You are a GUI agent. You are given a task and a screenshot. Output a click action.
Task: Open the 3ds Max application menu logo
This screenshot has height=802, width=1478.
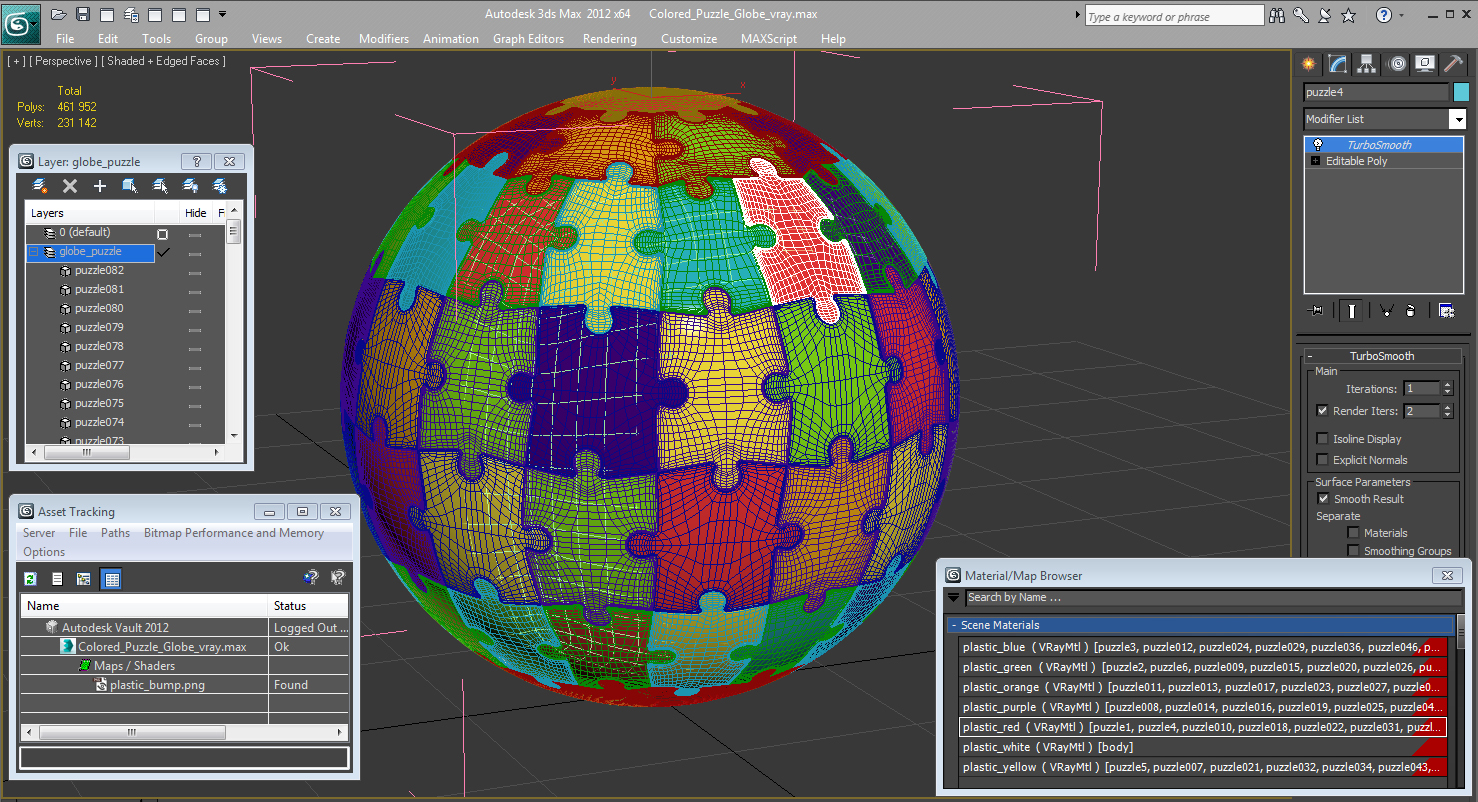20,22
